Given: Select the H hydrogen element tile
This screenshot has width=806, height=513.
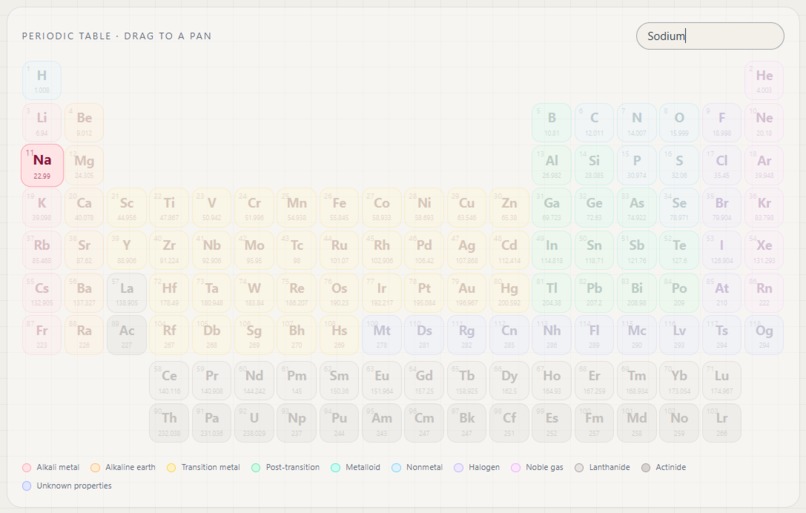Looking at the screenshot, I should point(42,81).
